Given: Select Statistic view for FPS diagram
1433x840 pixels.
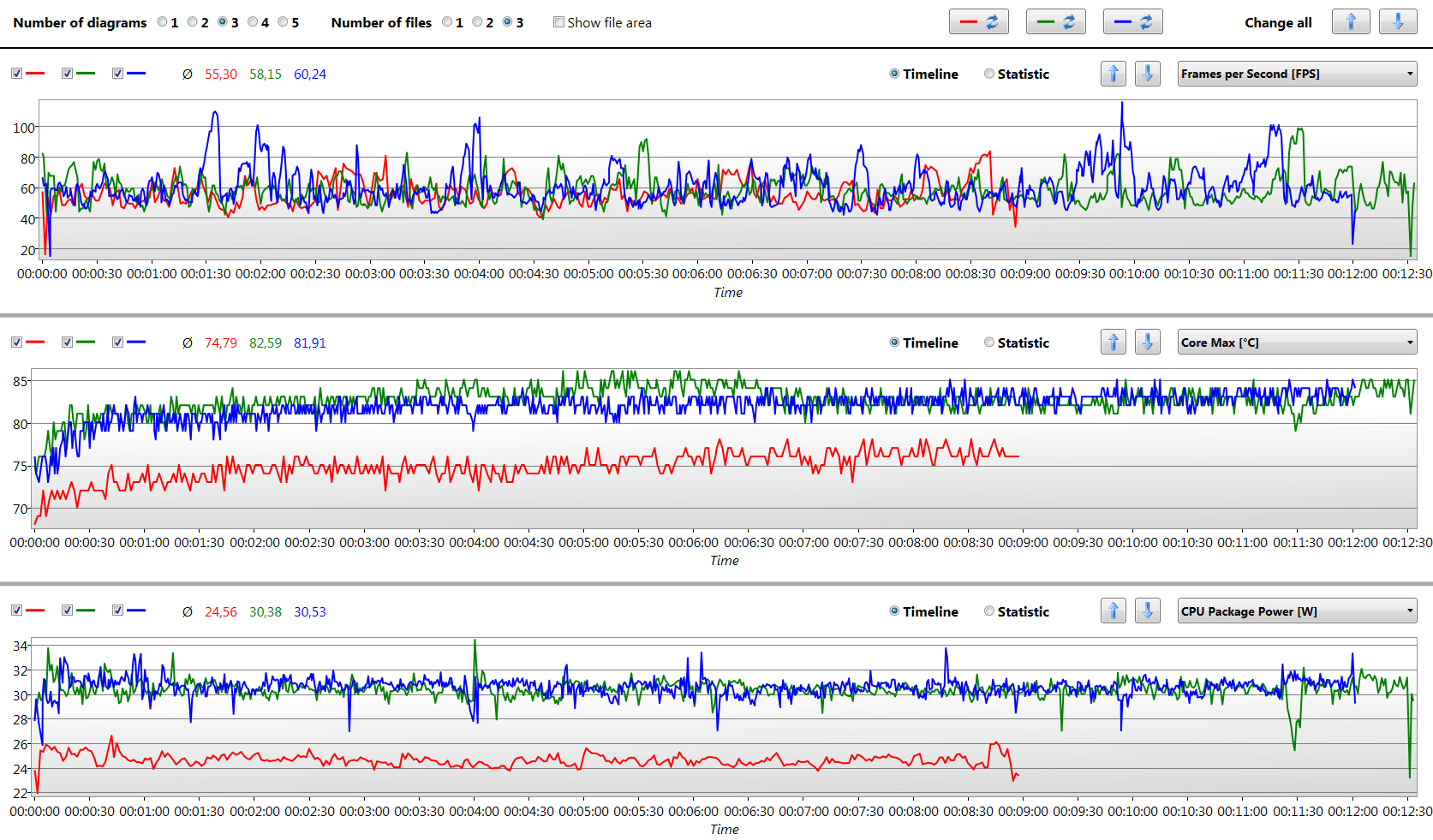Looking at the screenshot, I should [989, 74].
